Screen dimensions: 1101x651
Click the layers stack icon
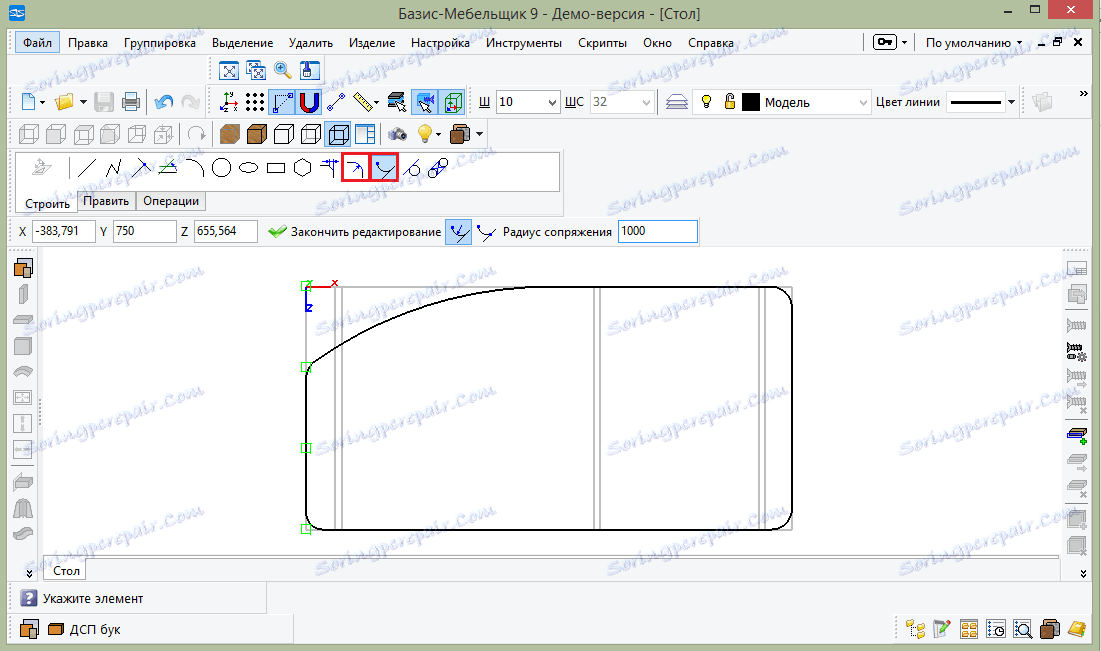[x=676, y=103]
